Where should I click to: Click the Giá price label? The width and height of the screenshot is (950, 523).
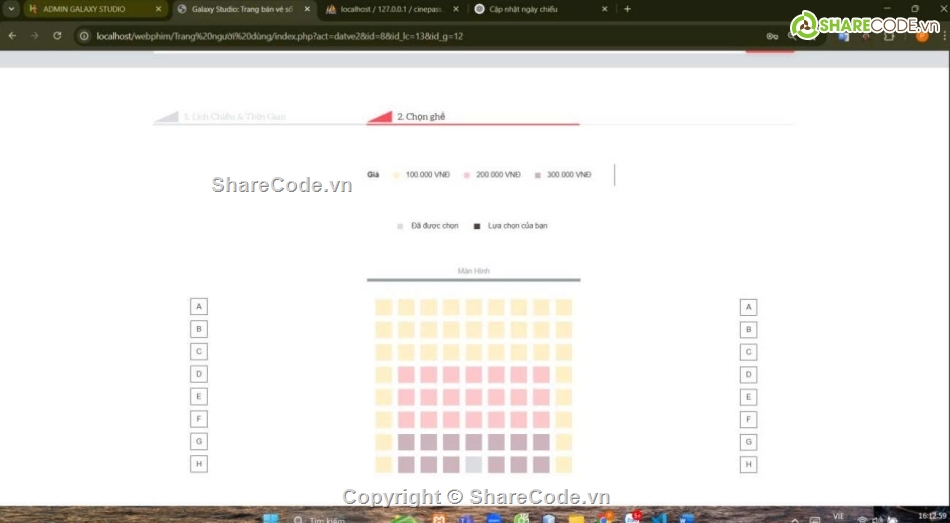pos(373,175)
